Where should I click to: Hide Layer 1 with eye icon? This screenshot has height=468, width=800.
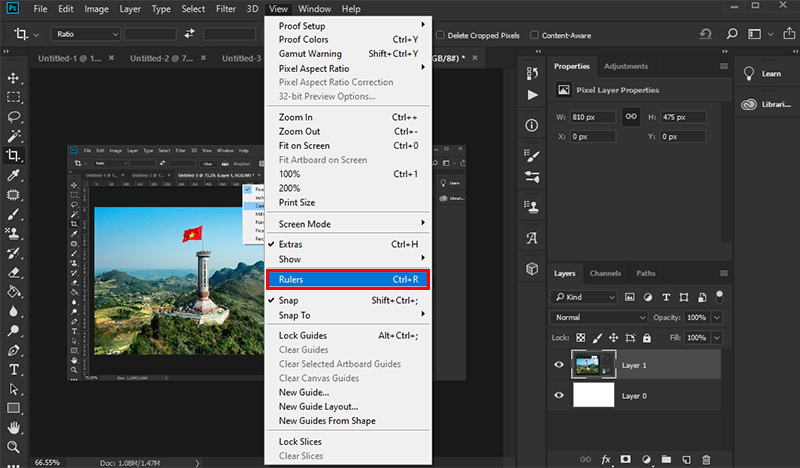pyautogui.click(x=559, y=365)
